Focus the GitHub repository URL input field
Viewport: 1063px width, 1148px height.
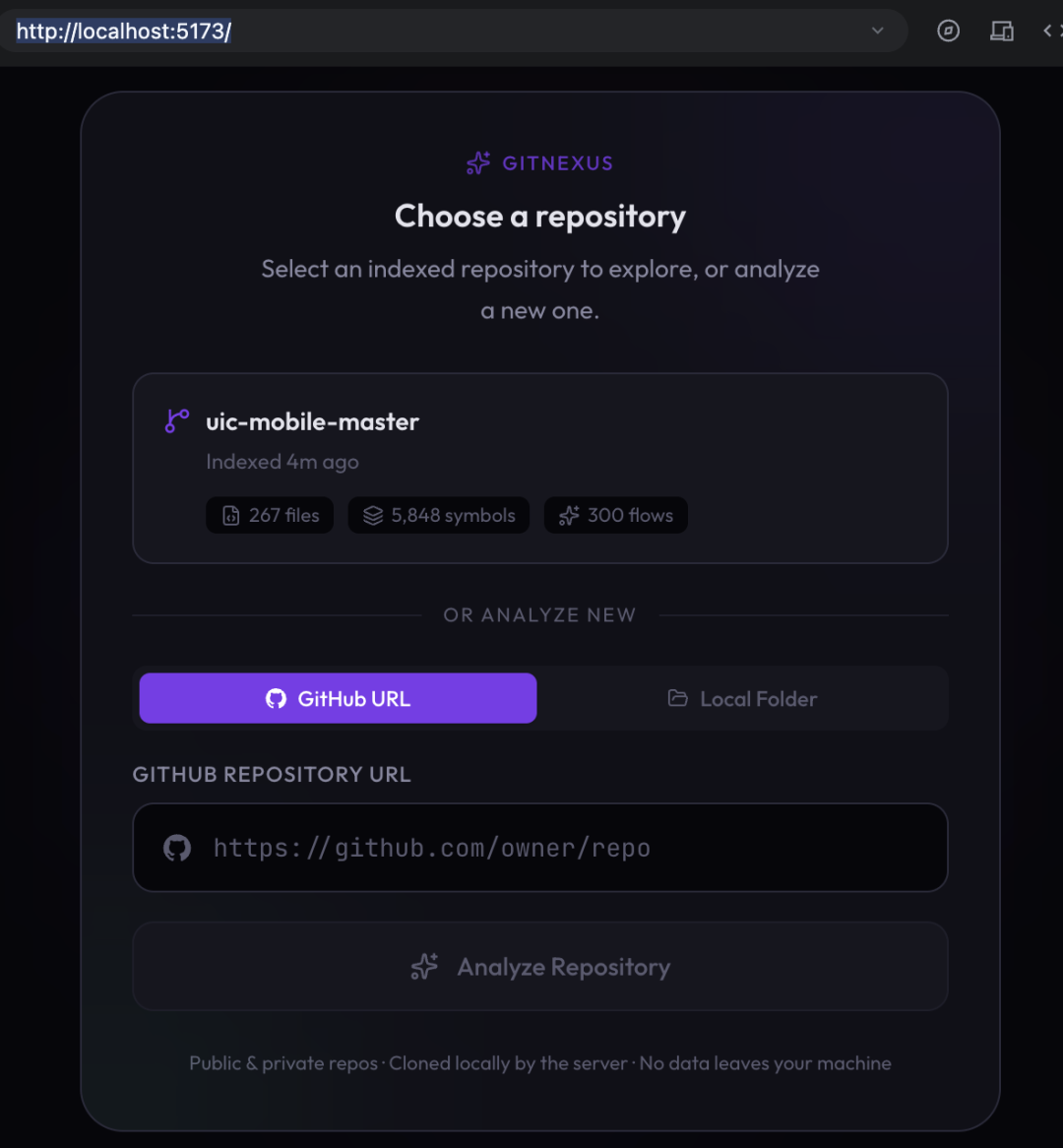(540, 848)
